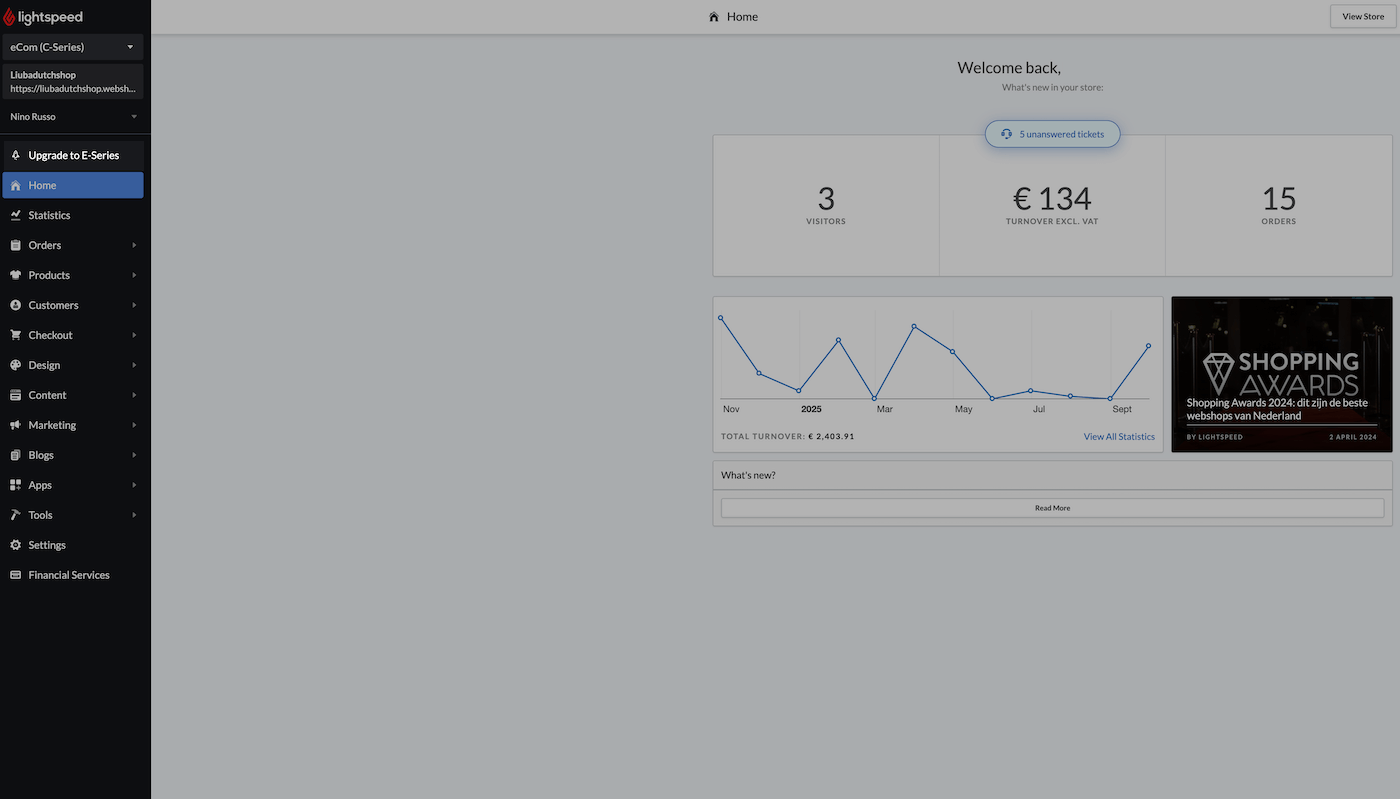This screenshot has width=1400, height=799.
Task: Click the Tools hammer icon
Action: click(x=15, y=515)
